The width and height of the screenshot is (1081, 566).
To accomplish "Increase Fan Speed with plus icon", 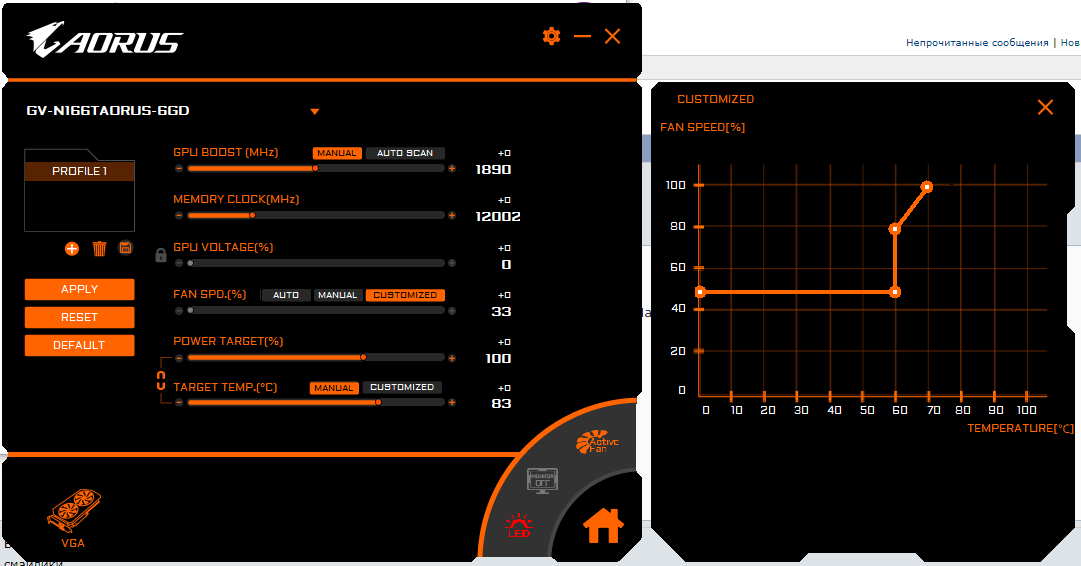I will coord(452,310).
